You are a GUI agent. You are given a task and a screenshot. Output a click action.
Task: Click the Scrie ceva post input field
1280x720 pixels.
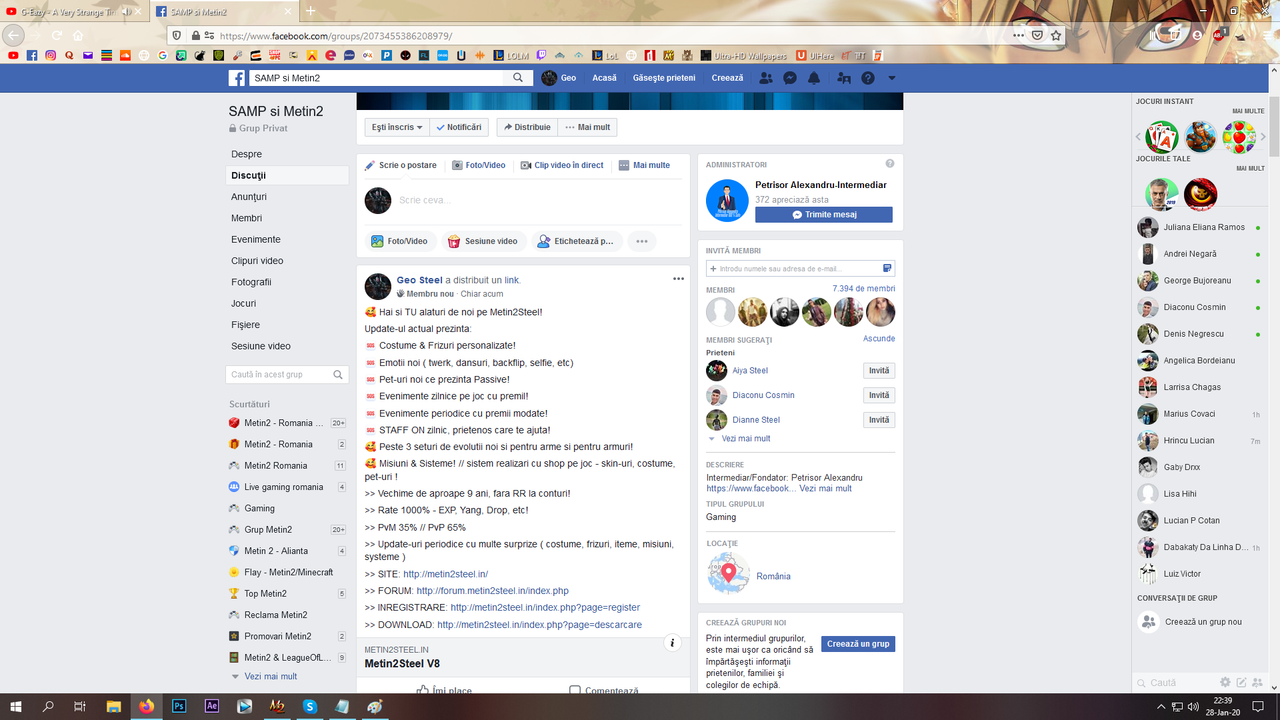(x=538, y=200)
